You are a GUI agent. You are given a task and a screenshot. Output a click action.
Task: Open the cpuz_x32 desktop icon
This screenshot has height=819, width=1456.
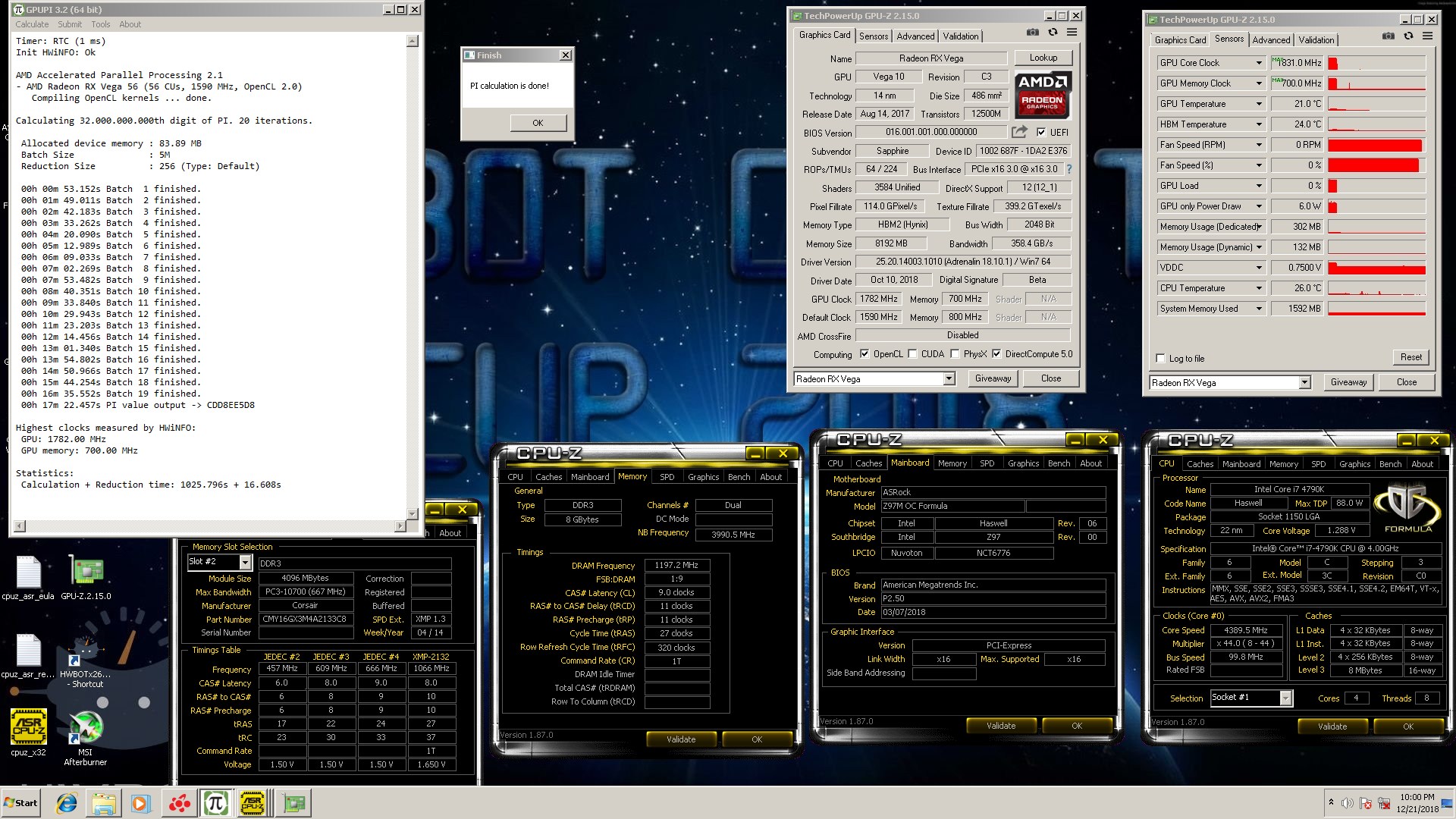(x=28, y=732)
